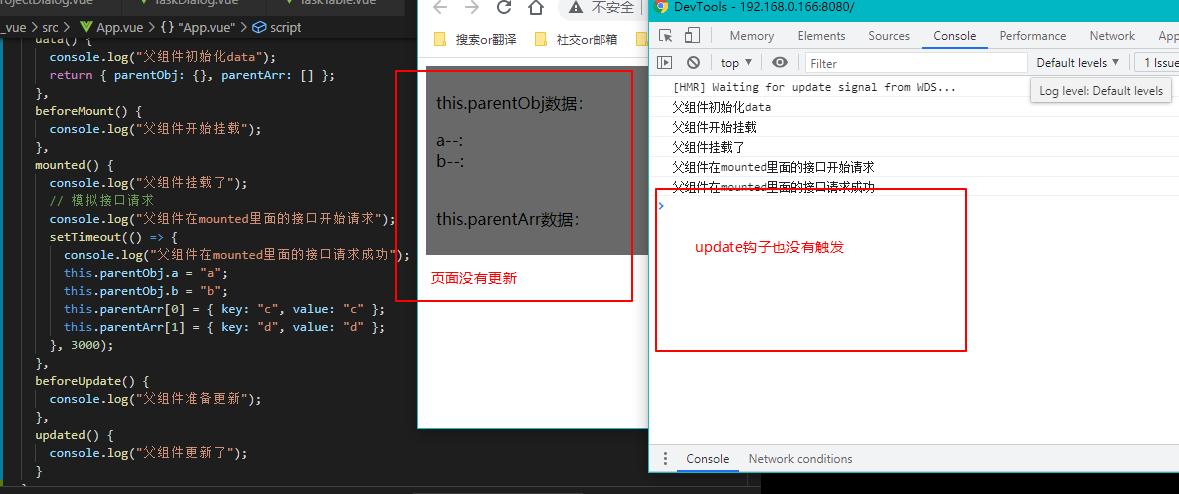The width and height of the screenshot is (1179, 494).
Task: Click the script breadcrumb segment
Action: [286, 27]
